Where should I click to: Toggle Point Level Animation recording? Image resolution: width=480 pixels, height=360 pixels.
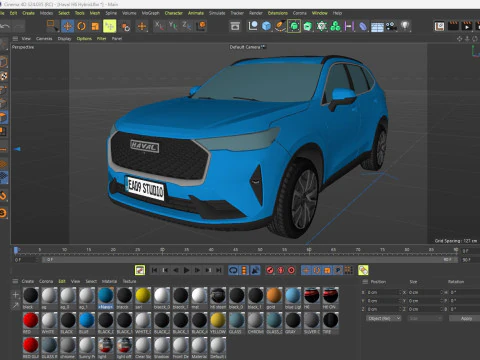(348, 270)
